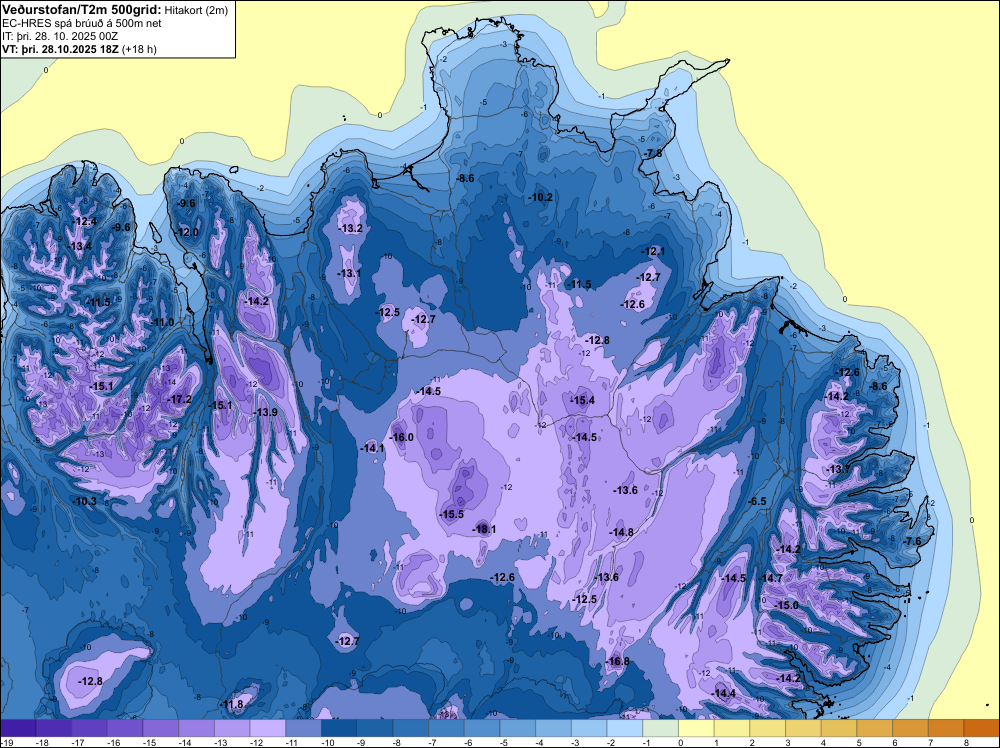Click the -13.1 temperature label
Viewport: 1000px width, 748px height.
tap(349, 273)
